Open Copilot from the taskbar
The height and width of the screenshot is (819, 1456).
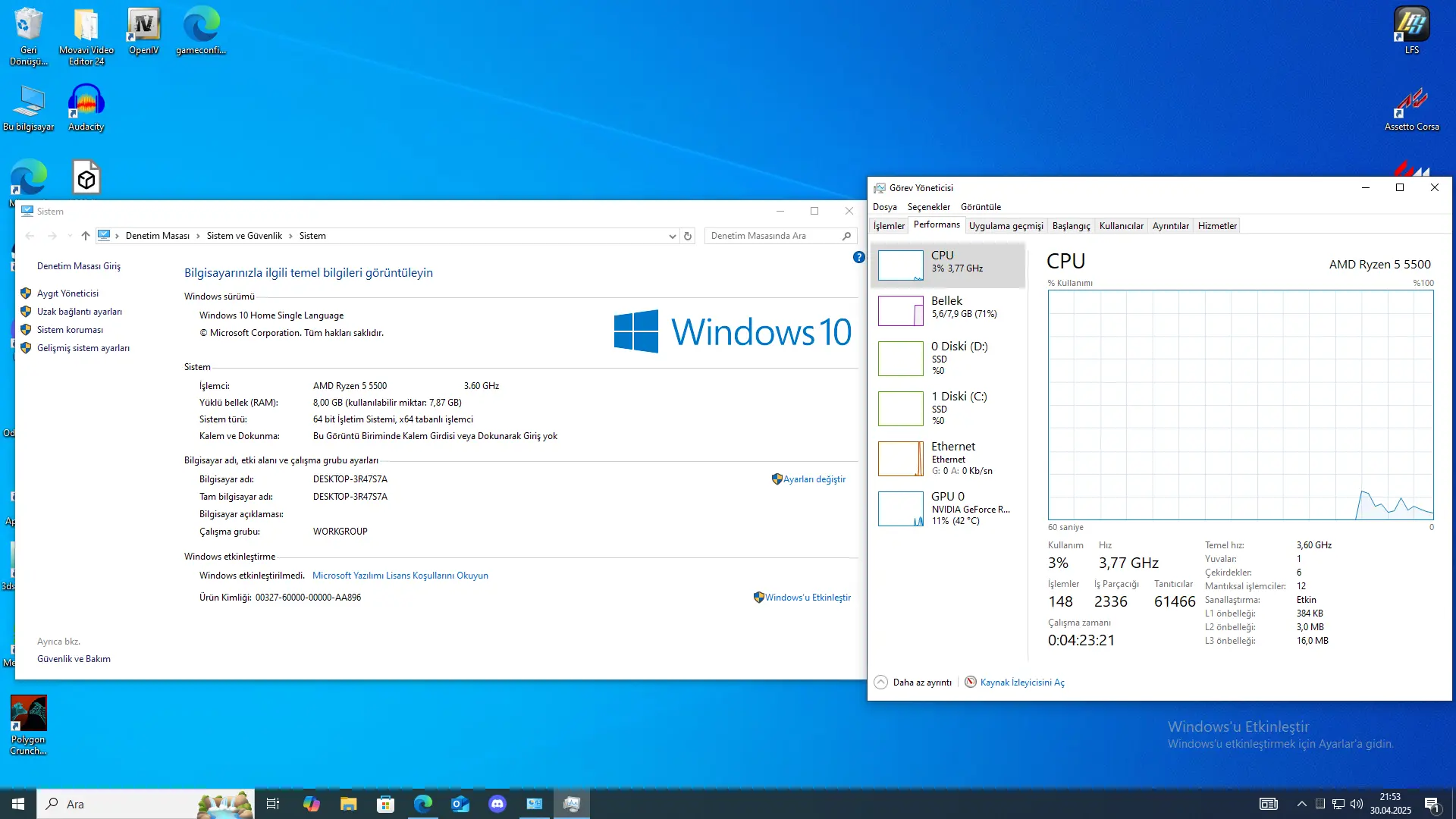pyautogui.click(x=311, y=804)
